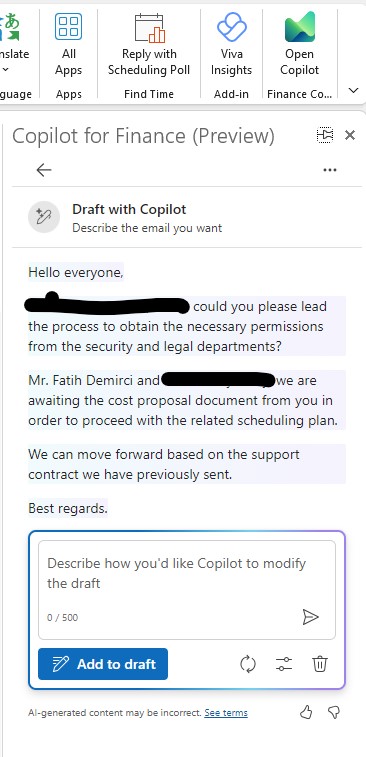This screenshot has height=757, width=366.
Task: Click the Translate icon
Action: 10,28
